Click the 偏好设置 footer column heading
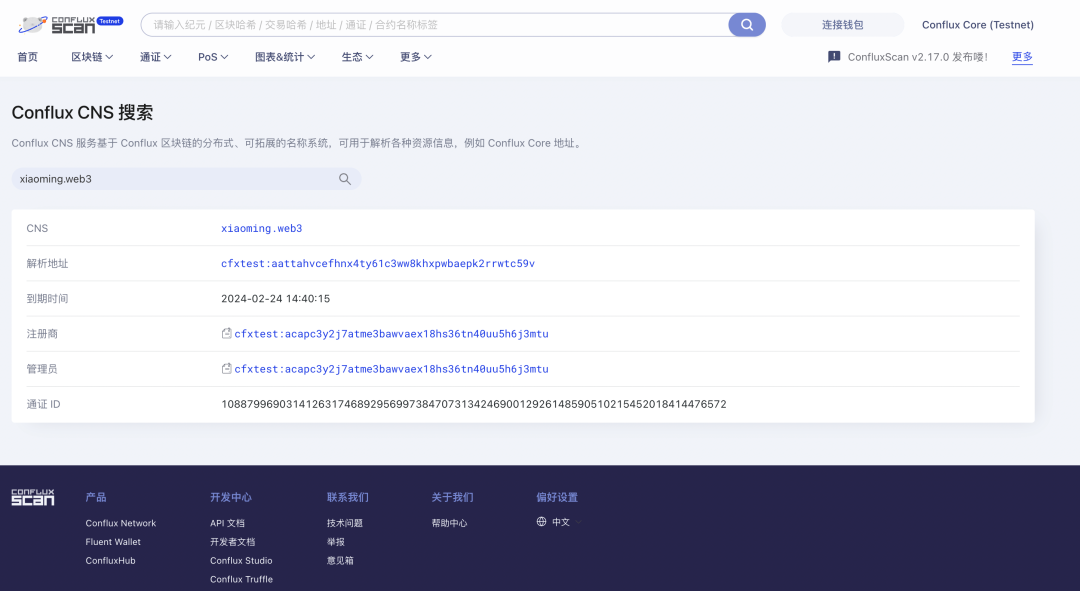This screenshot has height=591, width=1080. point(557,497)
